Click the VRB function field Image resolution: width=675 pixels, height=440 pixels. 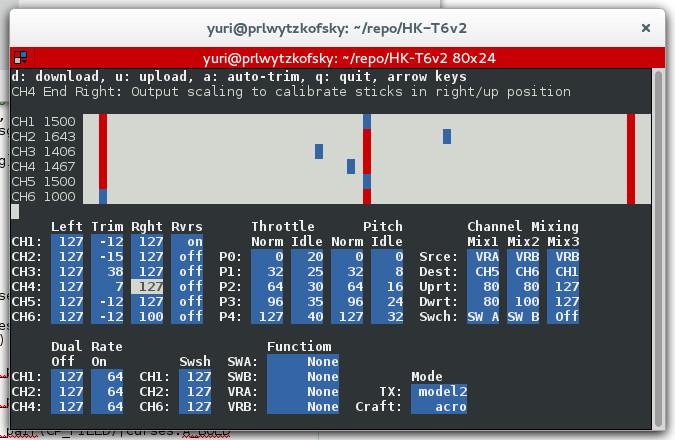pyautogui.click(x=304, y=406)
